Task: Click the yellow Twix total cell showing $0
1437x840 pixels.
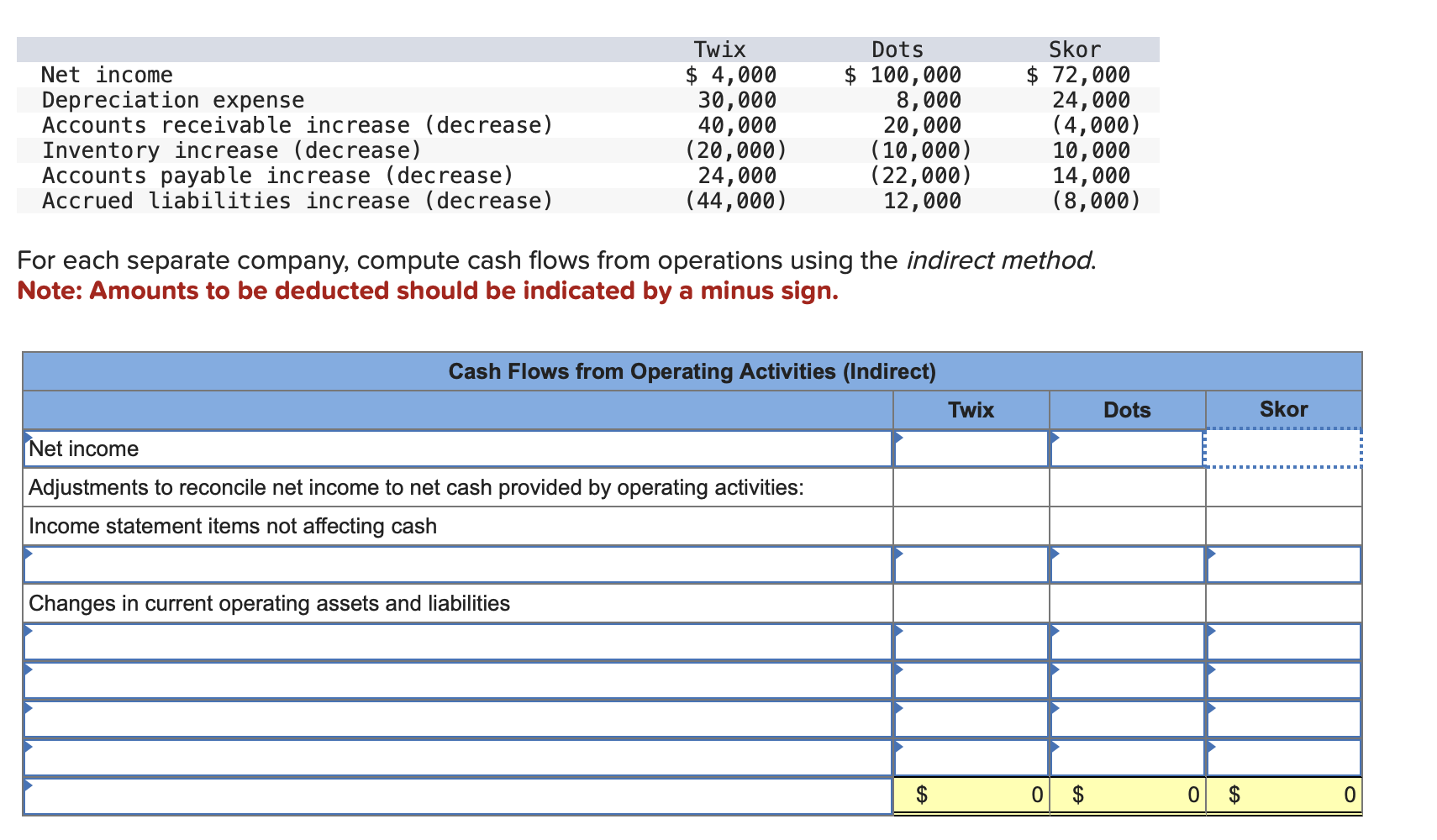Action: click(971, 793)
